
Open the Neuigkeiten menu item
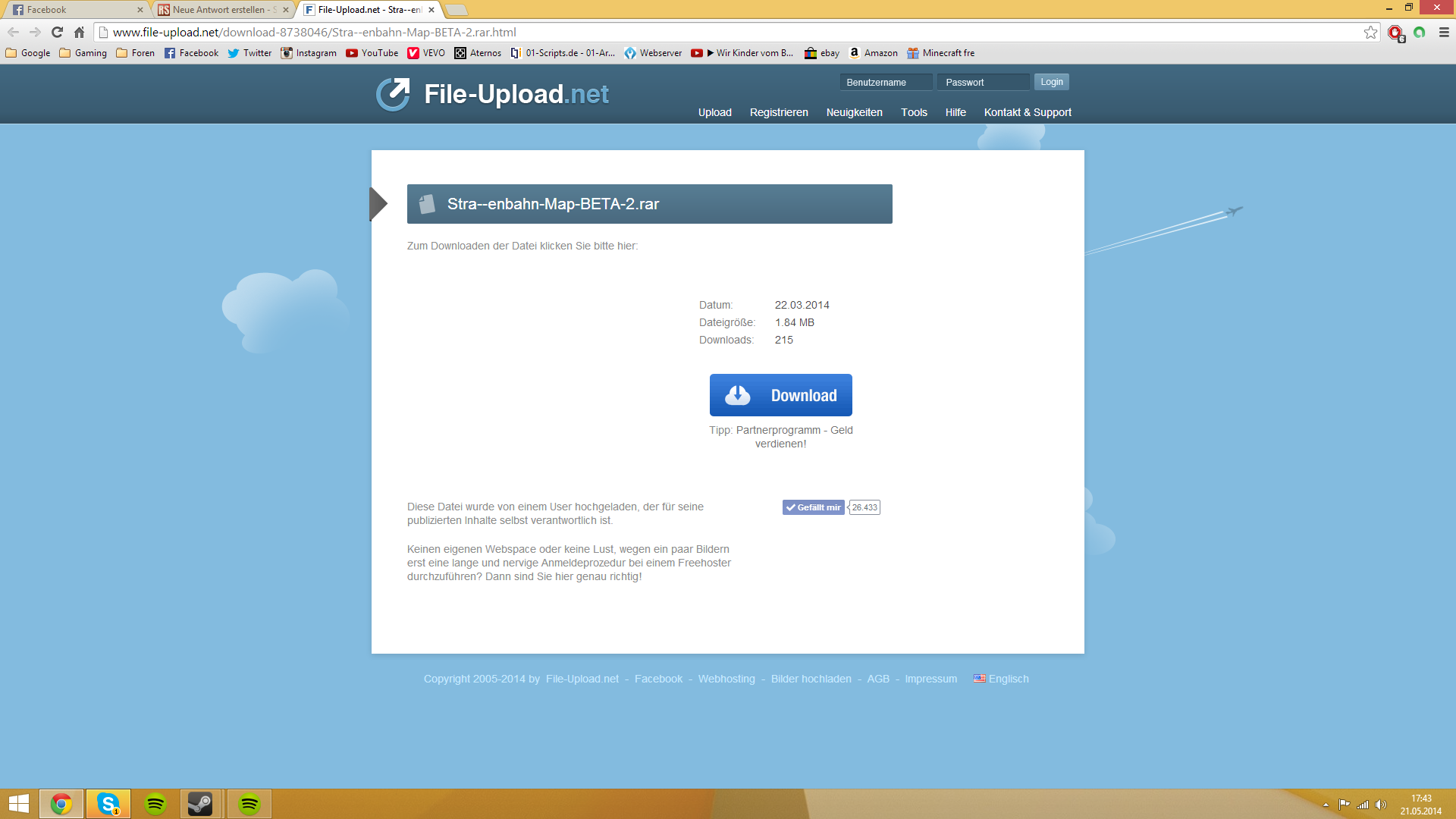tap(854, 112)
